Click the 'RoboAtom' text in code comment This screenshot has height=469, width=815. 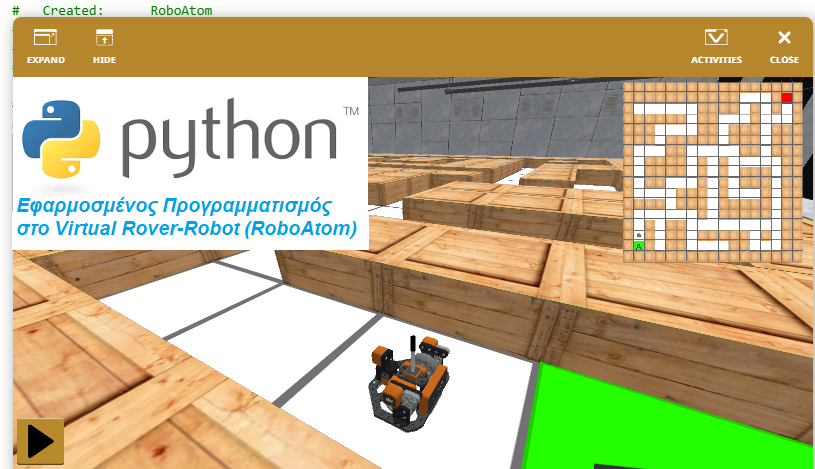click(181, 10)
